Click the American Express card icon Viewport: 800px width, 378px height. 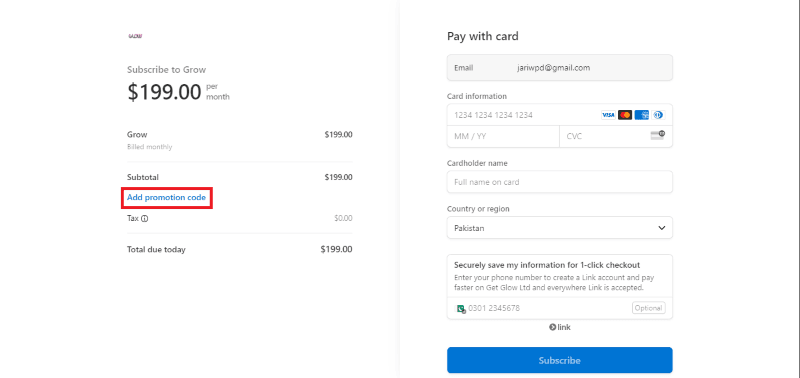(642, 115)
